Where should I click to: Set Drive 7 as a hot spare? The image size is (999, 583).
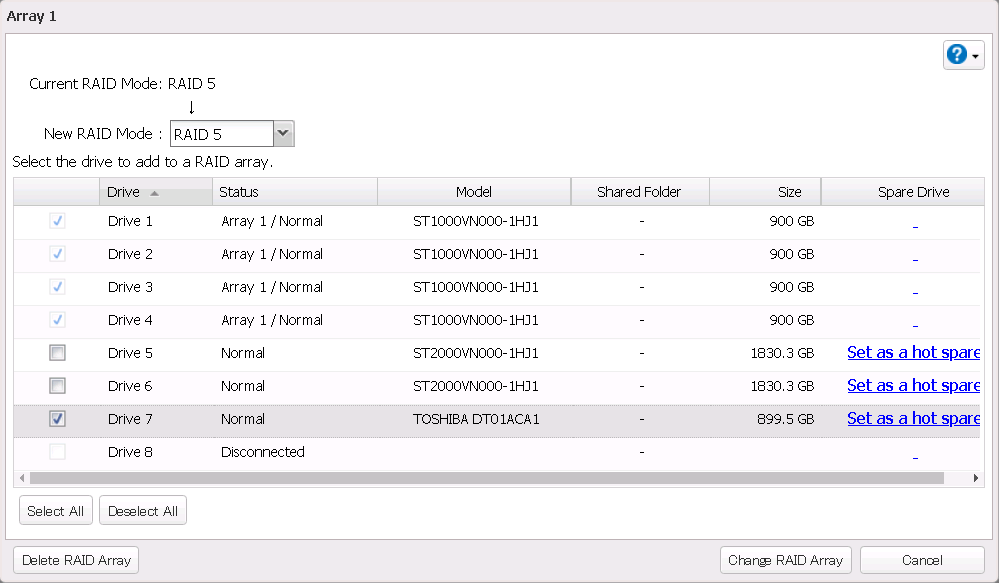tap(912, 419)
